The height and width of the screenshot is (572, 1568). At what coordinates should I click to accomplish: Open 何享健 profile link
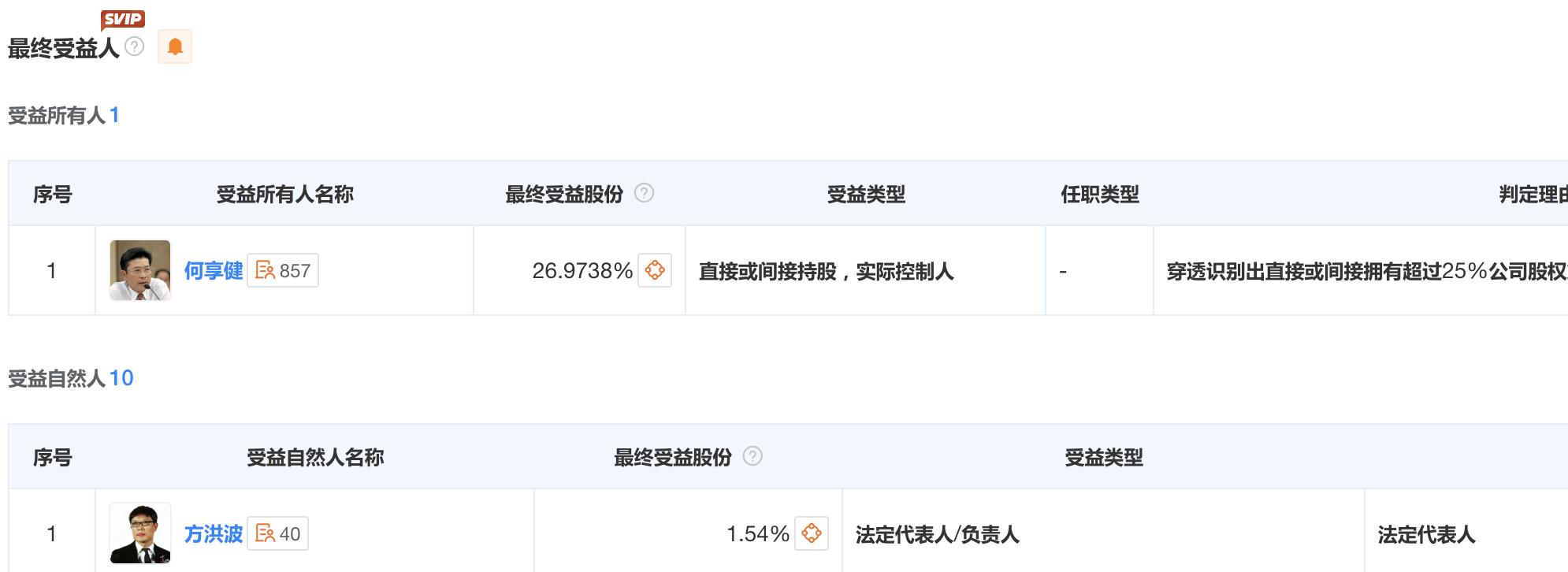pyautogui.click(x=214, y=270)
